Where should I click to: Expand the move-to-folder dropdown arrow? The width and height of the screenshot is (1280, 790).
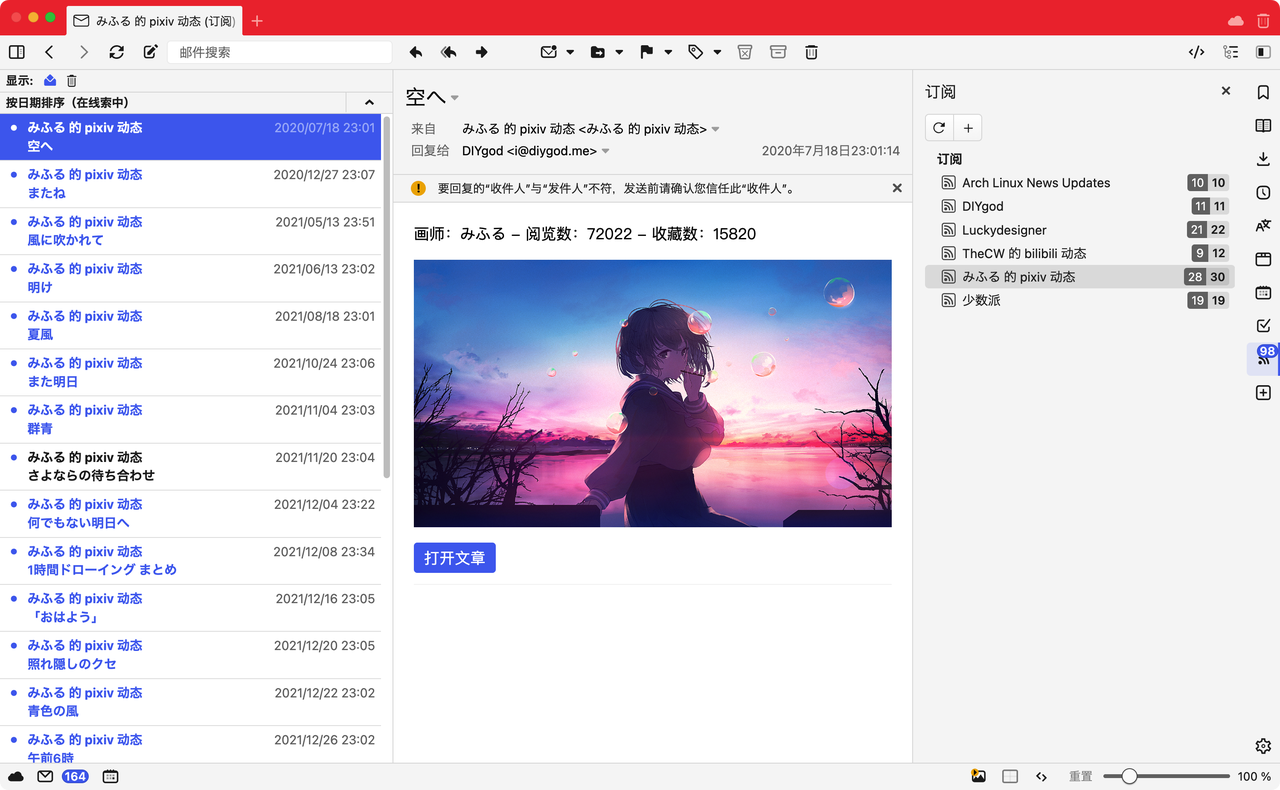tap(619, 52)
